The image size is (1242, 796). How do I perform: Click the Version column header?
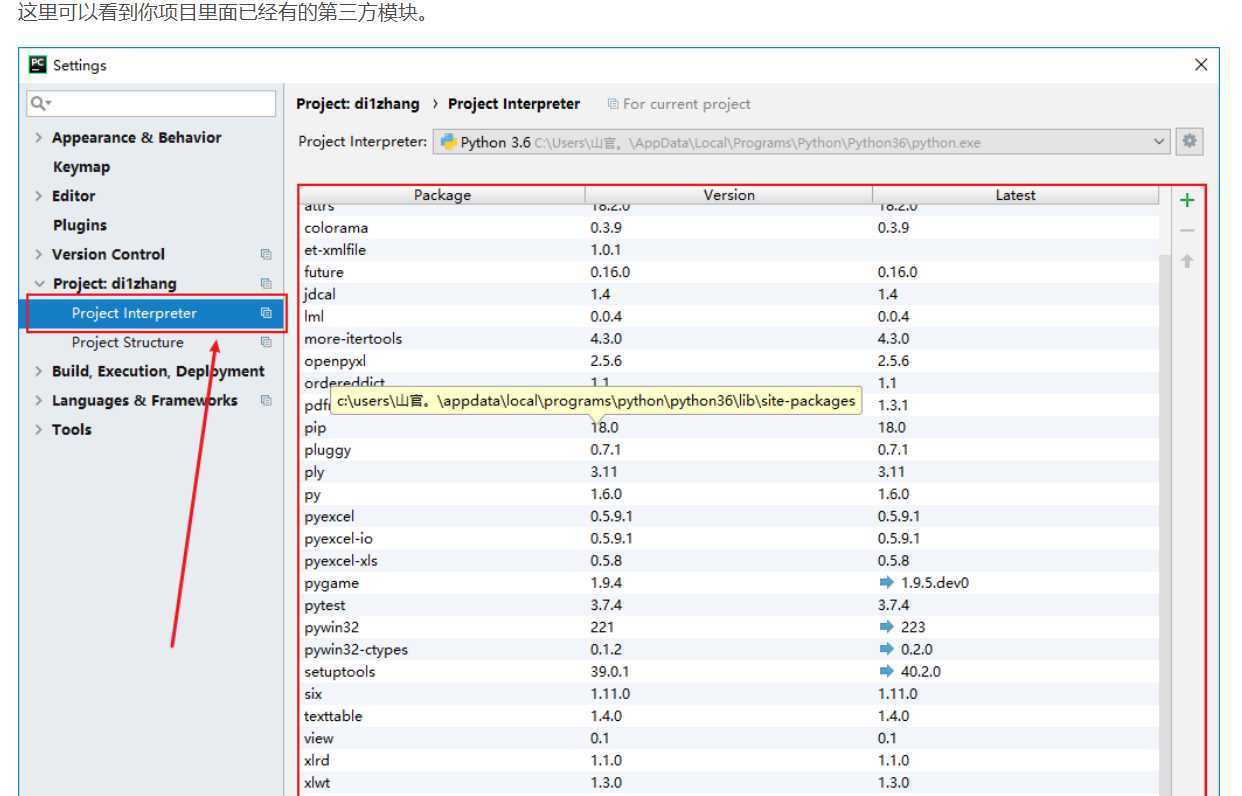pyautogui.click(x=729, y=195)
